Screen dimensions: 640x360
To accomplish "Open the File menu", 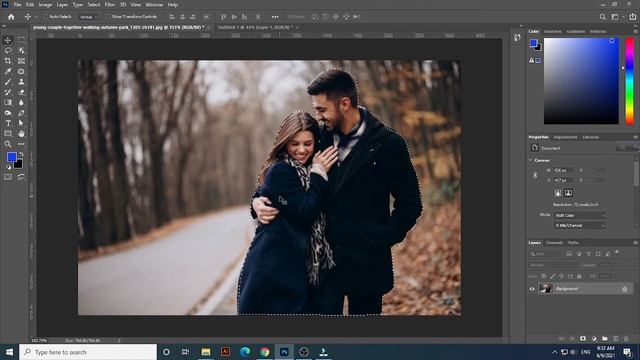I will (17, 5).
